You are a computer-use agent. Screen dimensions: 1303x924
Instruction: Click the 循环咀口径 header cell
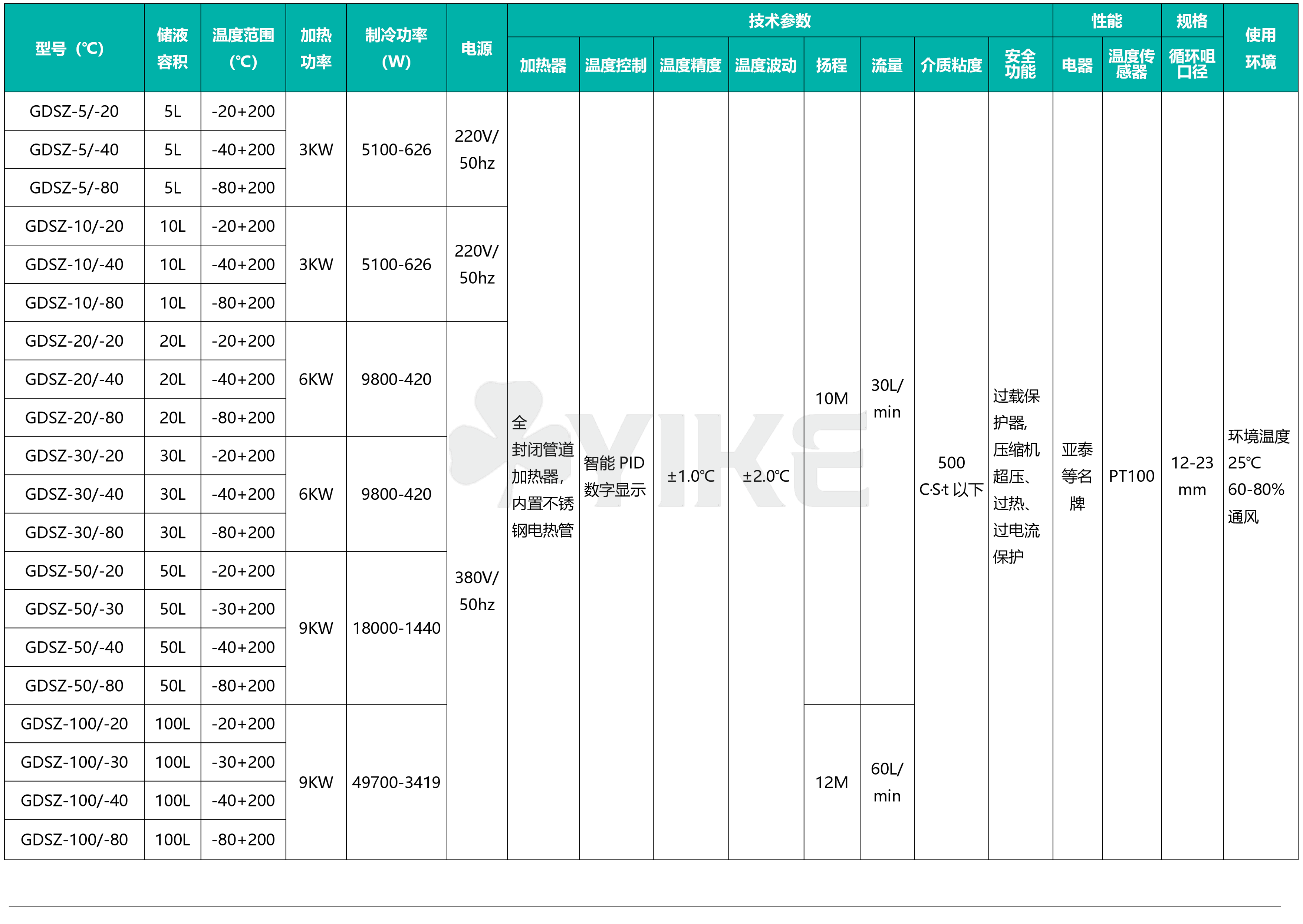pyautogui.click(x=1192, y=64)
